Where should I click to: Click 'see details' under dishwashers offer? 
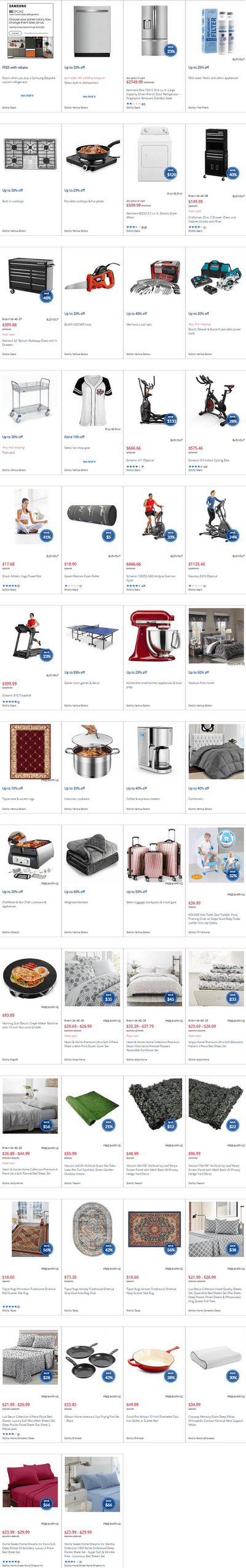point(89,97)
